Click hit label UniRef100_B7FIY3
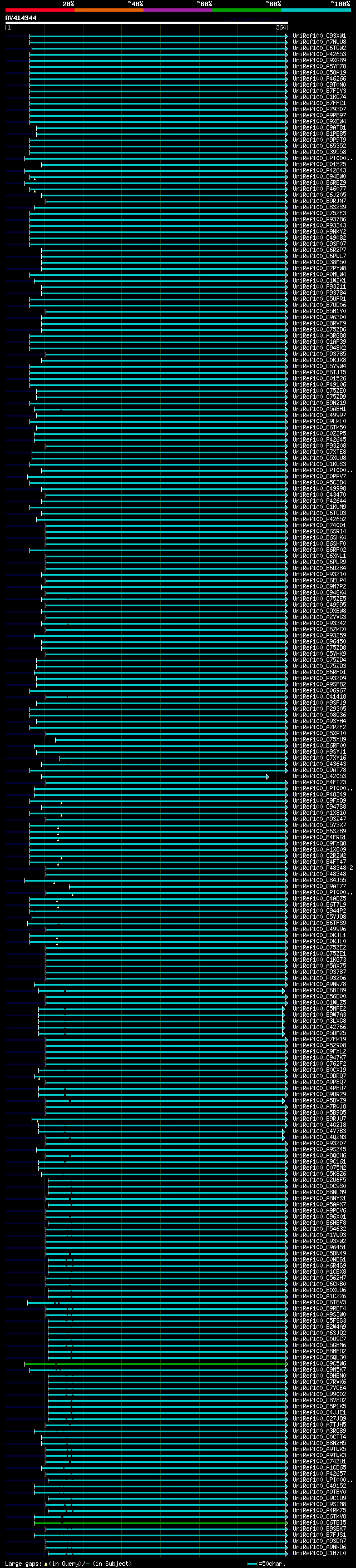356x1568 pixels. [319, 91]
